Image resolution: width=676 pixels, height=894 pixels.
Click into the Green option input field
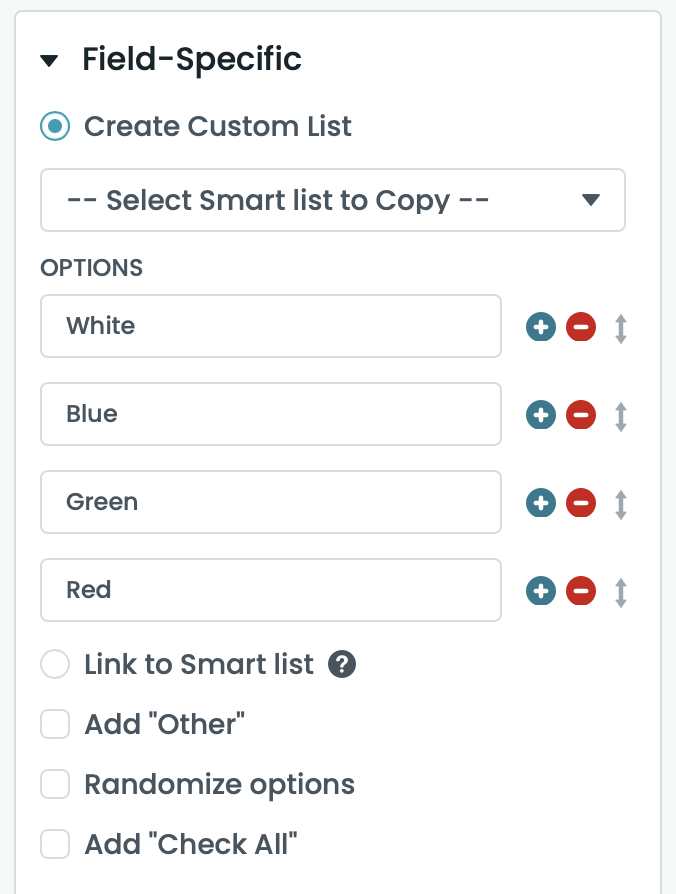pyautogui.click(x=270, y=502)
